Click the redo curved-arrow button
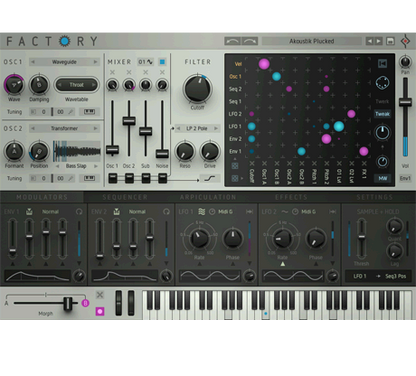This screenshot has height=376, width=416. pos(250,41)
